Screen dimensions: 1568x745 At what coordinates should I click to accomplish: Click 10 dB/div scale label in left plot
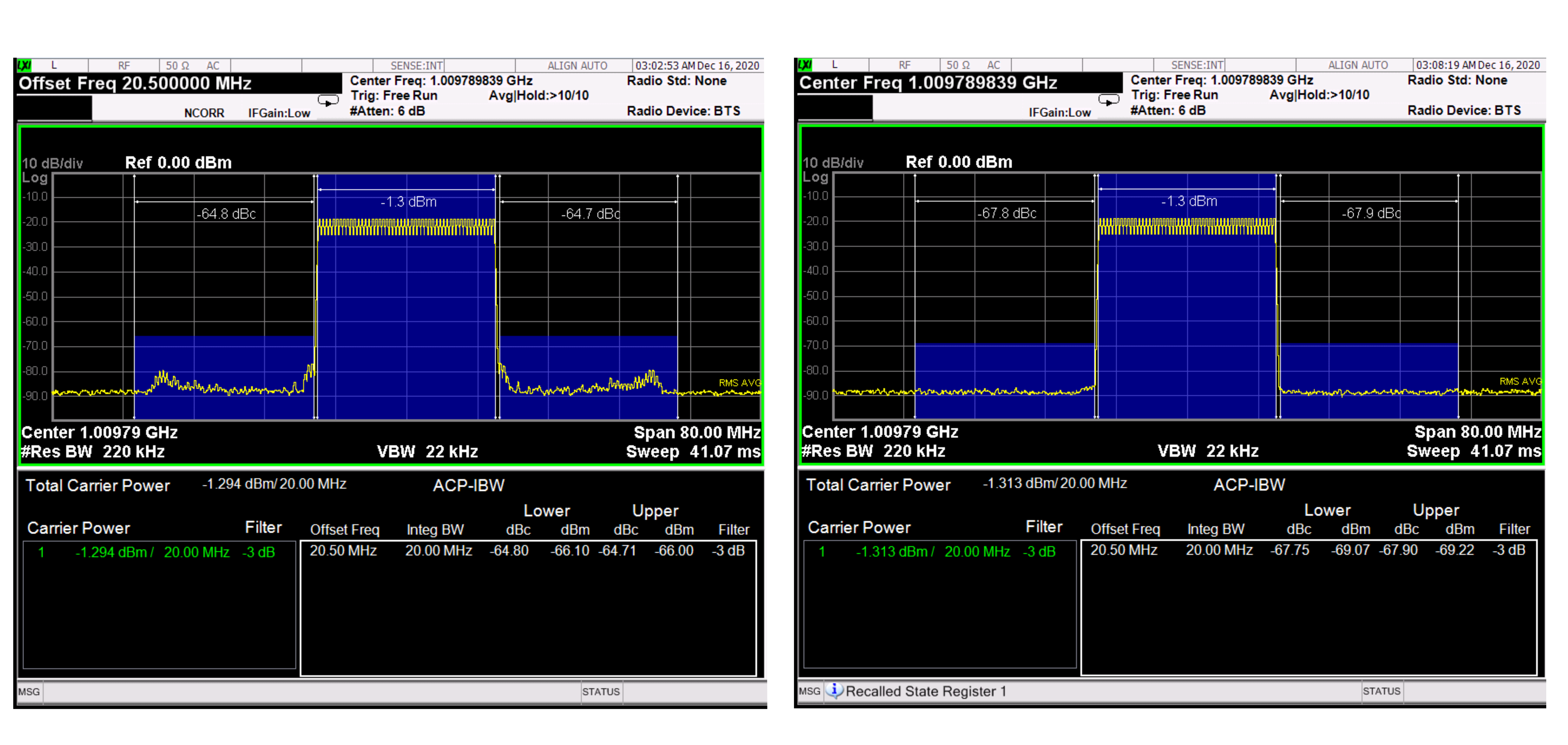click(52, 164)
